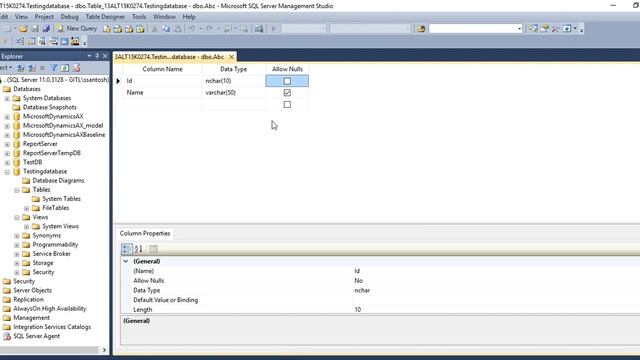
Task: Collapse the Testingdatabase node
Action: coord(7,172)
